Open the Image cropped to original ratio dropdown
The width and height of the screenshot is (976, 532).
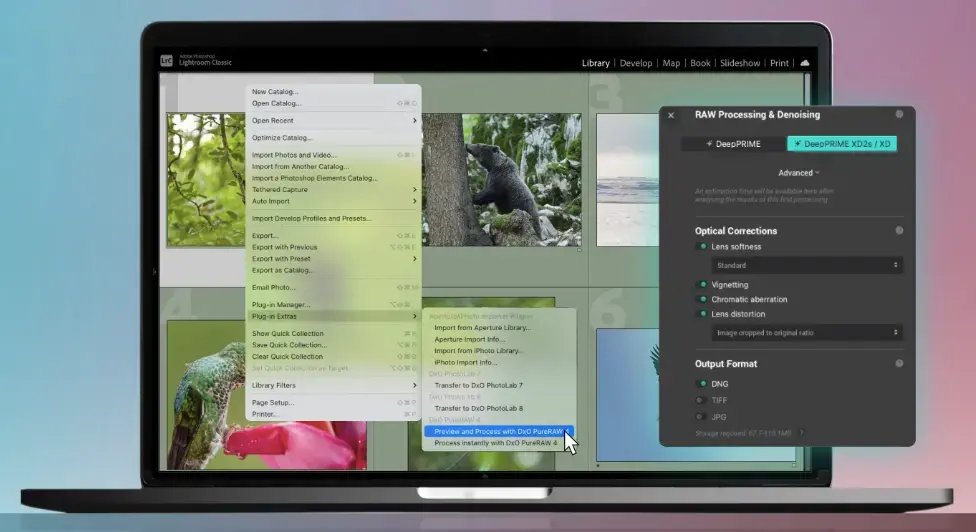(x=807, y=333)
